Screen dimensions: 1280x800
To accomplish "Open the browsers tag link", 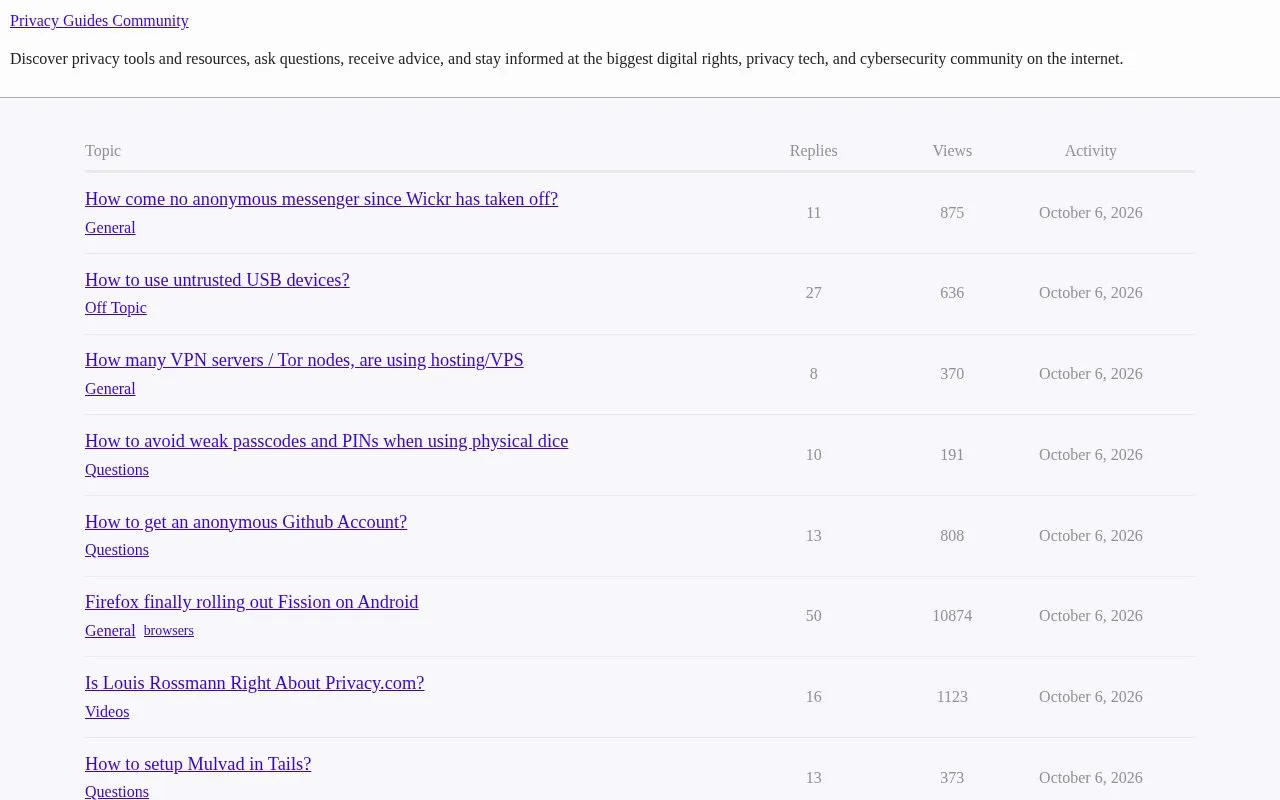I will (x=169, y=631).
